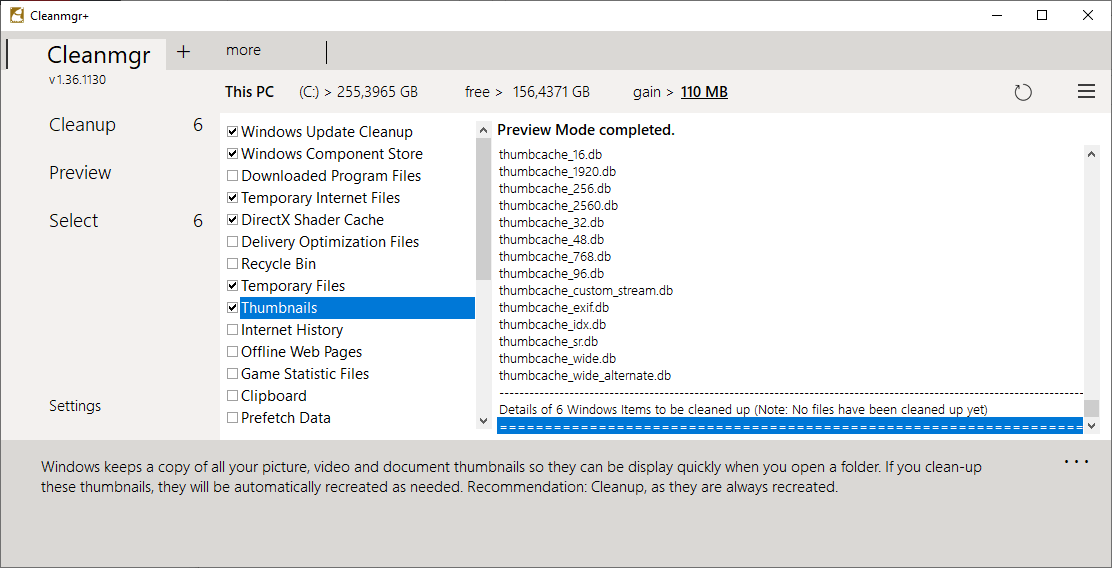This screenshot has height=568, width=1112.
Task: Click the 'Preview Mode completed.' heading
Action: tap(586, 130)
